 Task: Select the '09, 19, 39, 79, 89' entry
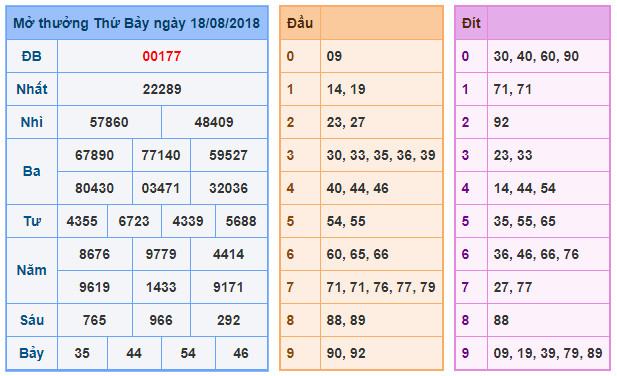[x=548, y=354]
